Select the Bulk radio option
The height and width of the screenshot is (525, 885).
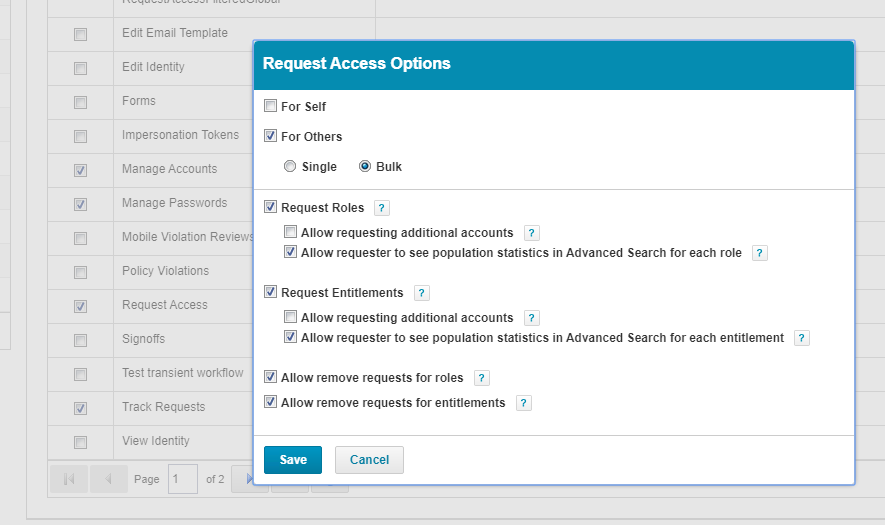point(365,167)
